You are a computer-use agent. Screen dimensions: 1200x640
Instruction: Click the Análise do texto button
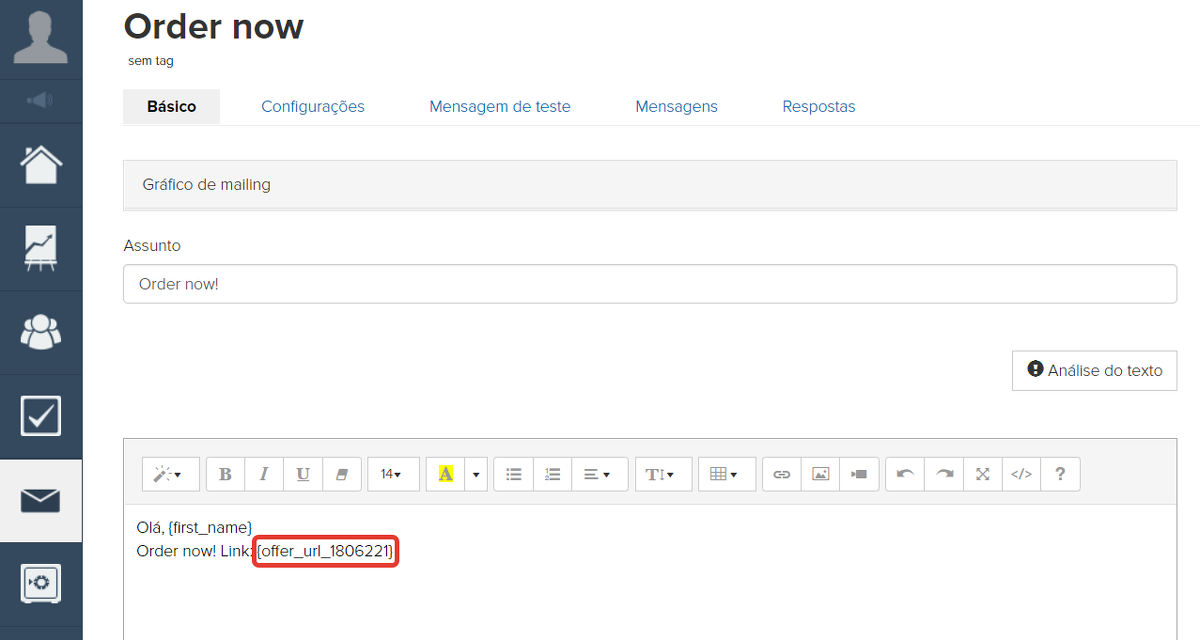1094,370
